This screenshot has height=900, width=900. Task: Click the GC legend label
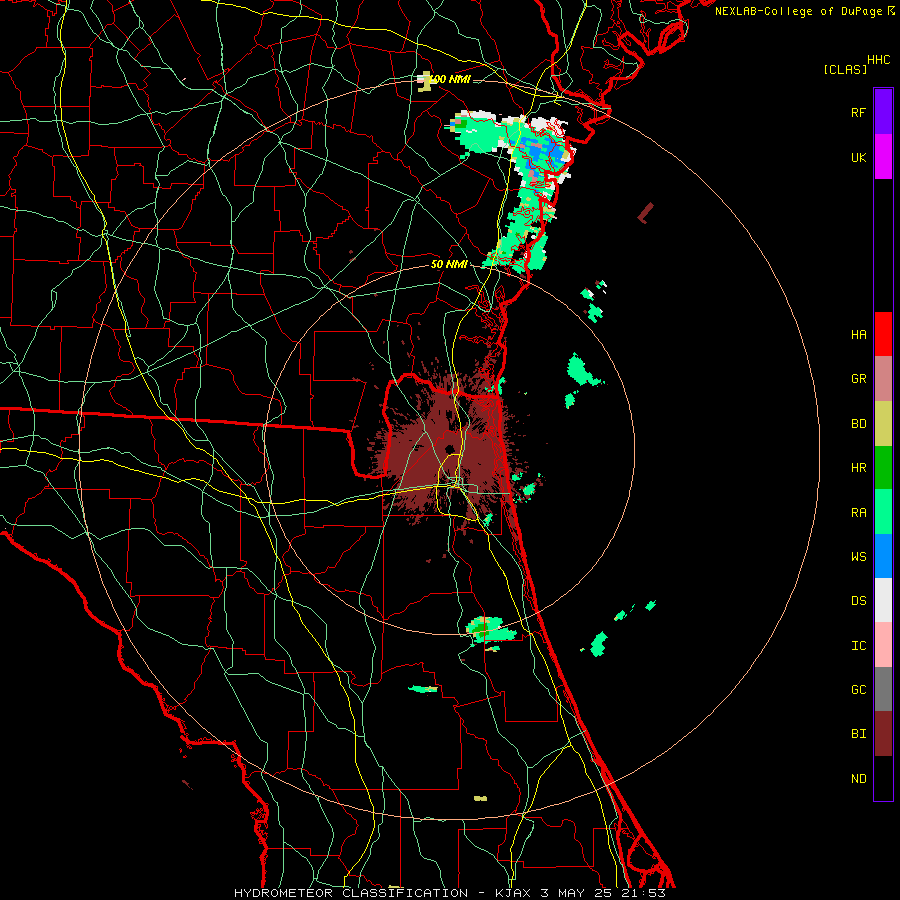[858, 689]
